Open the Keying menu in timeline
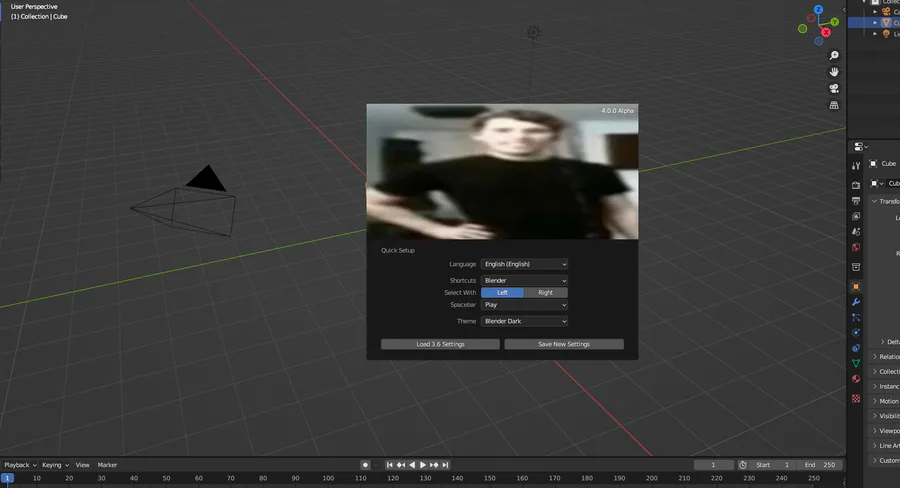This screenshot has width=900, height=488. pyautogui.click(x=55, y=465)
